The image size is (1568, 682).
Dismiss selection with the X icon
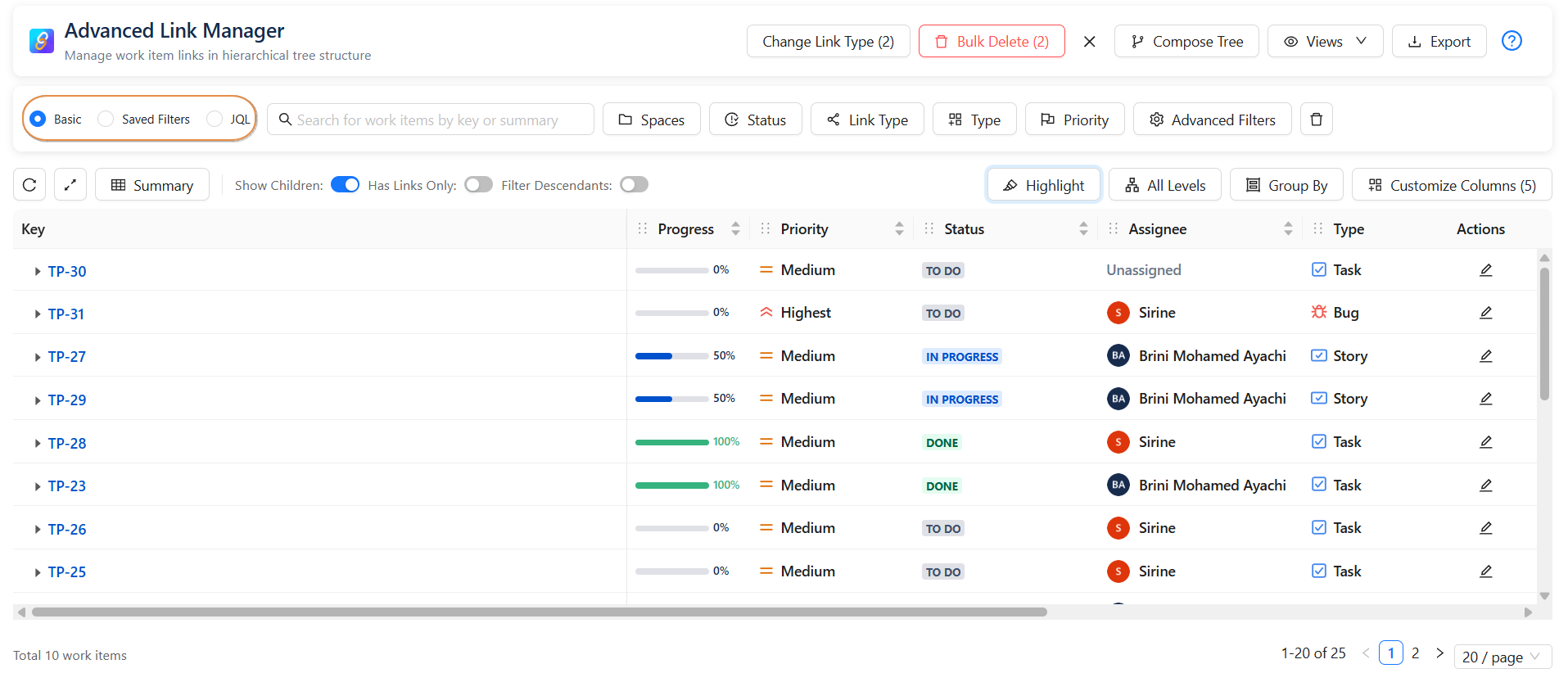[x=1089, y=42]
